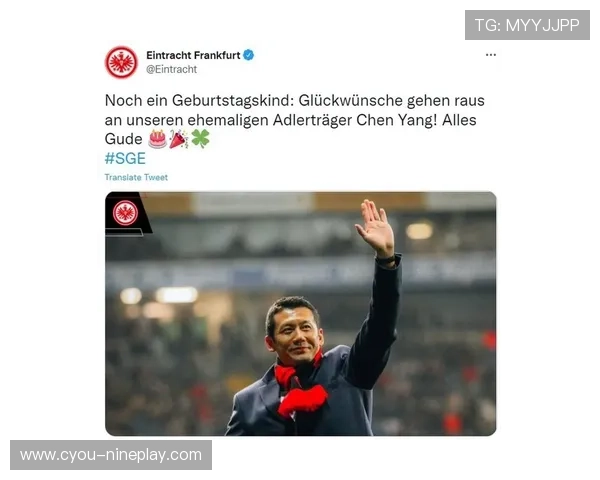Click the Eintracht Frankfurt profile avatar
The width and height of the screenshot is (600, 480).
121,62
